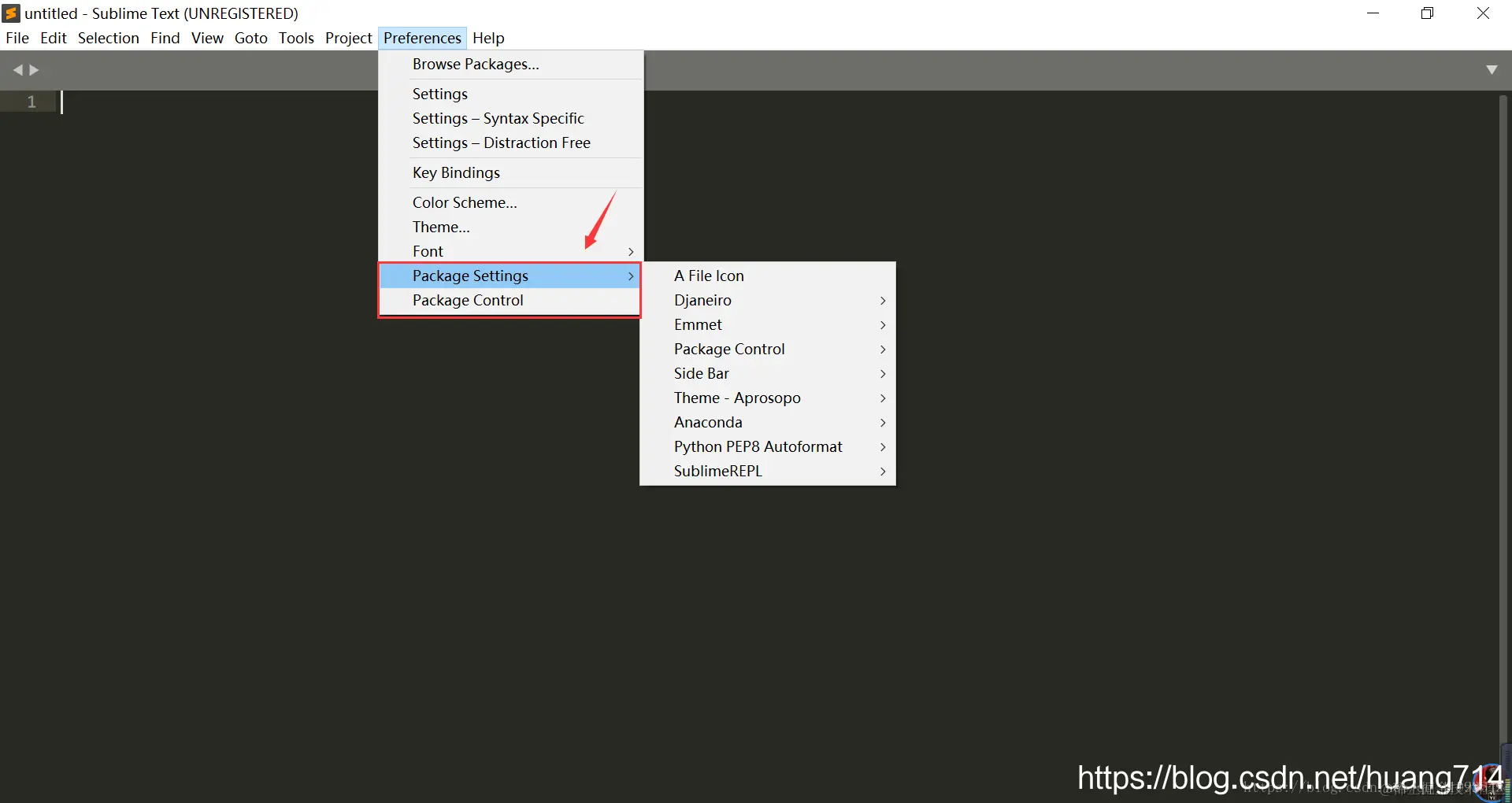
Task: Open the Edit menu
Action: (x=54, y=38)
